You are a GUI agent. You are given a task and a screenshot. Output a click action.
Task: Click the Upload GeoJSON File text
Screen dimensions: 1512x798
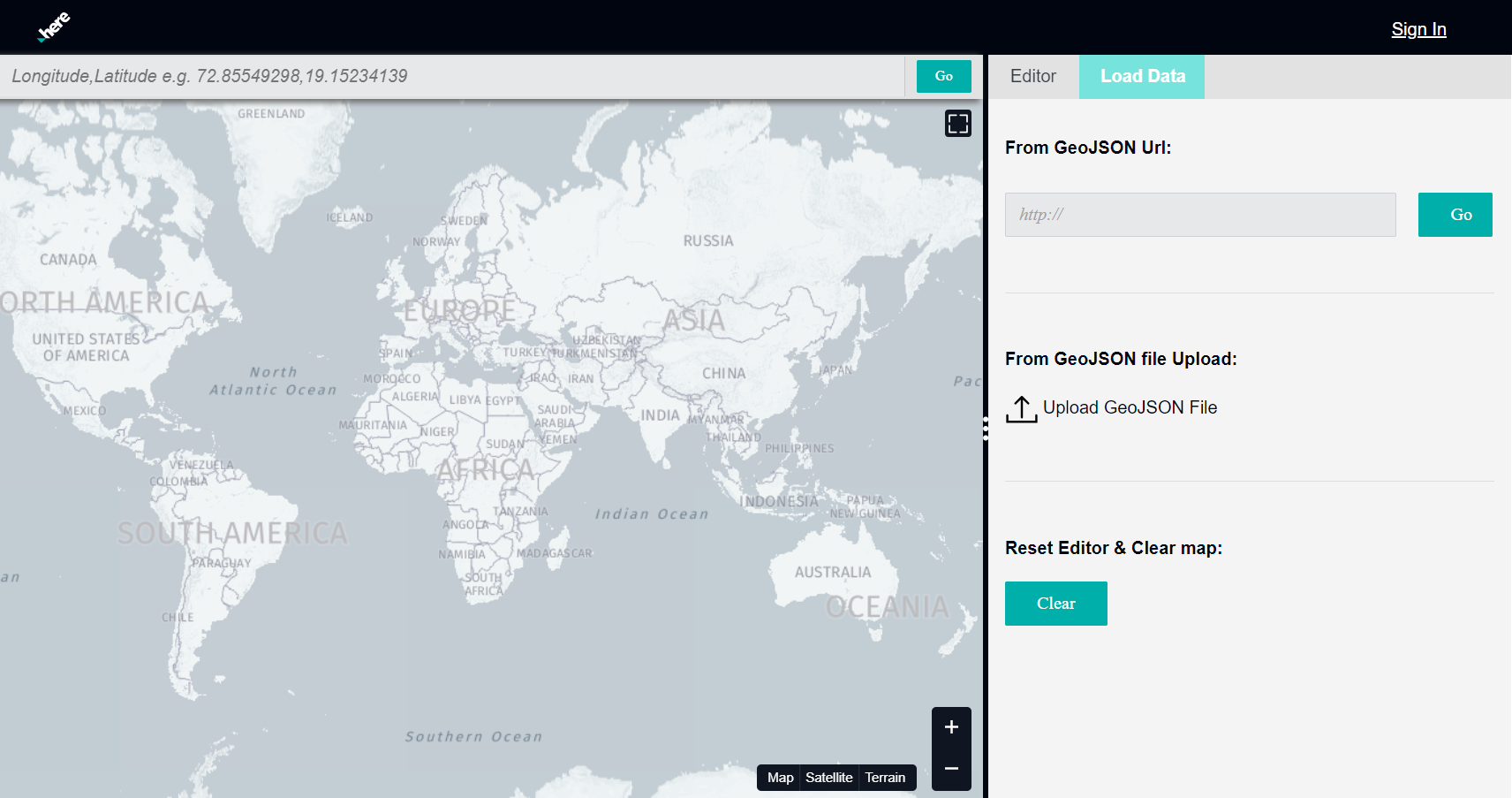point(1130,407)
